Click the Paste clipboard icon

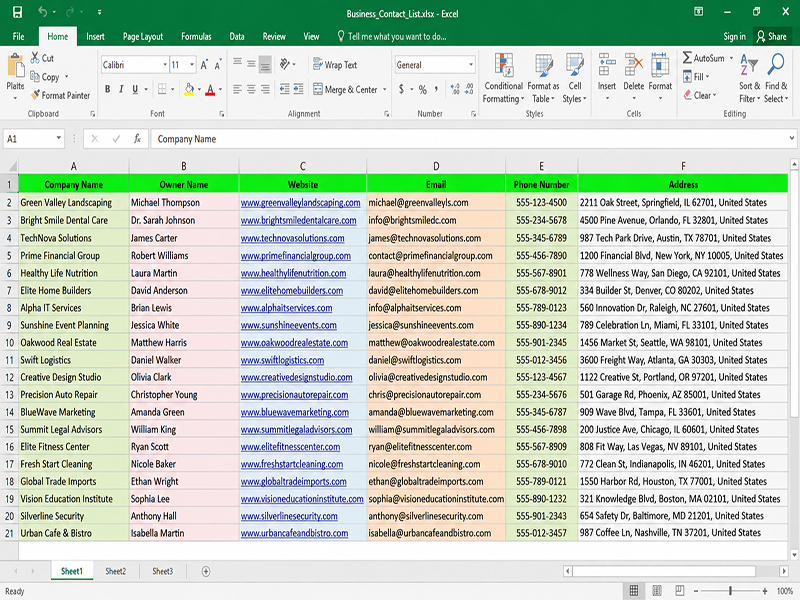(15, 66)
